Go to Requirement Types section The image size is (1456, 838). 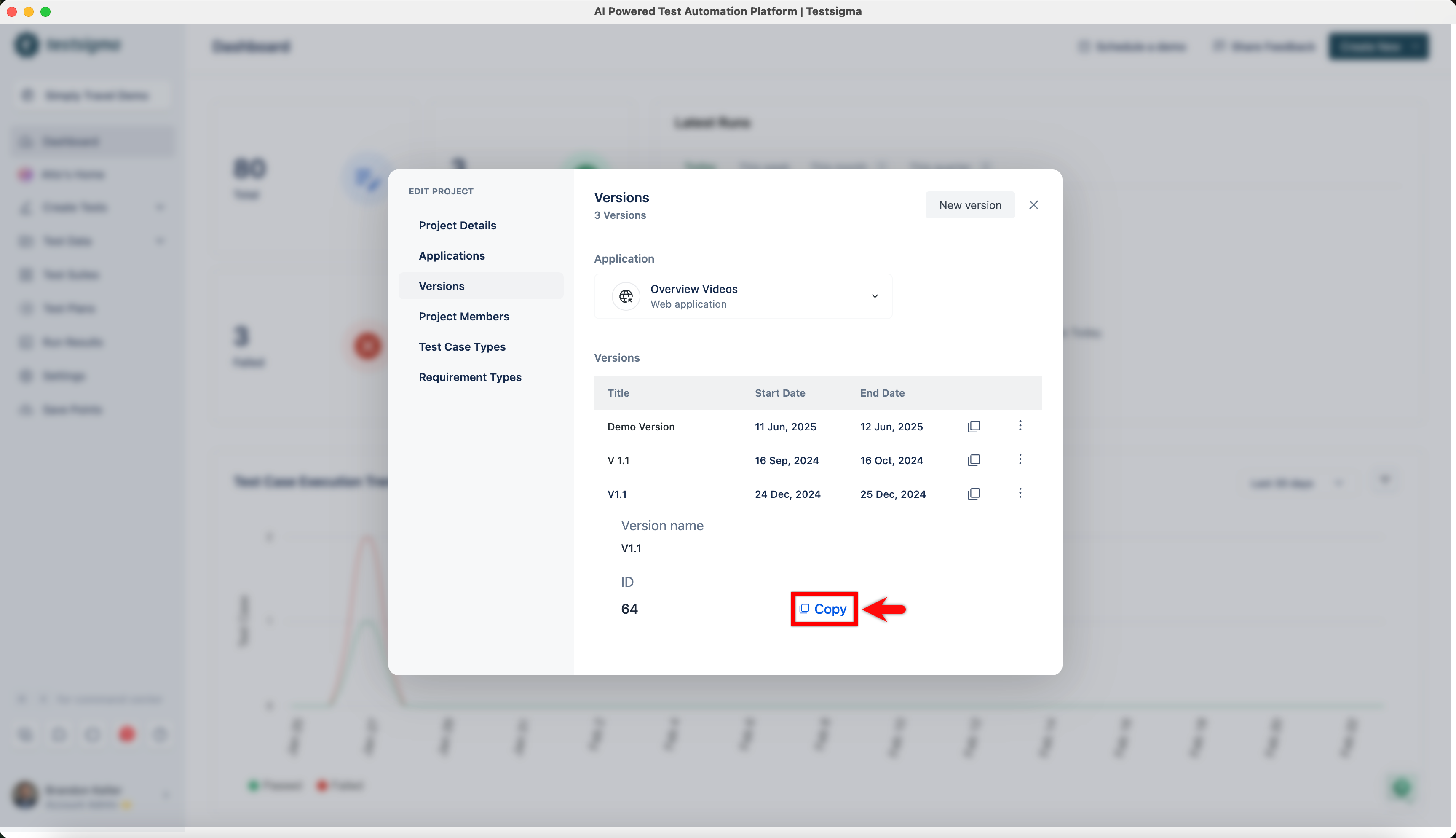(470, 377)
